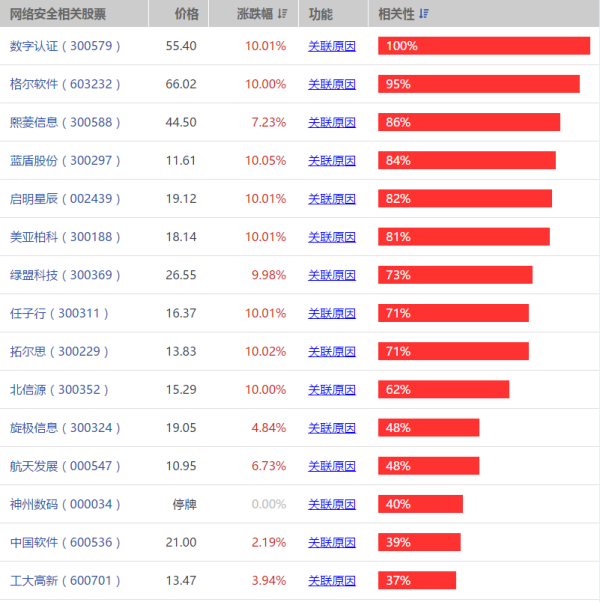This screenshot has width=600, height=602.
Task: Click the 73% correlation bar
Action: pos(455,275)
